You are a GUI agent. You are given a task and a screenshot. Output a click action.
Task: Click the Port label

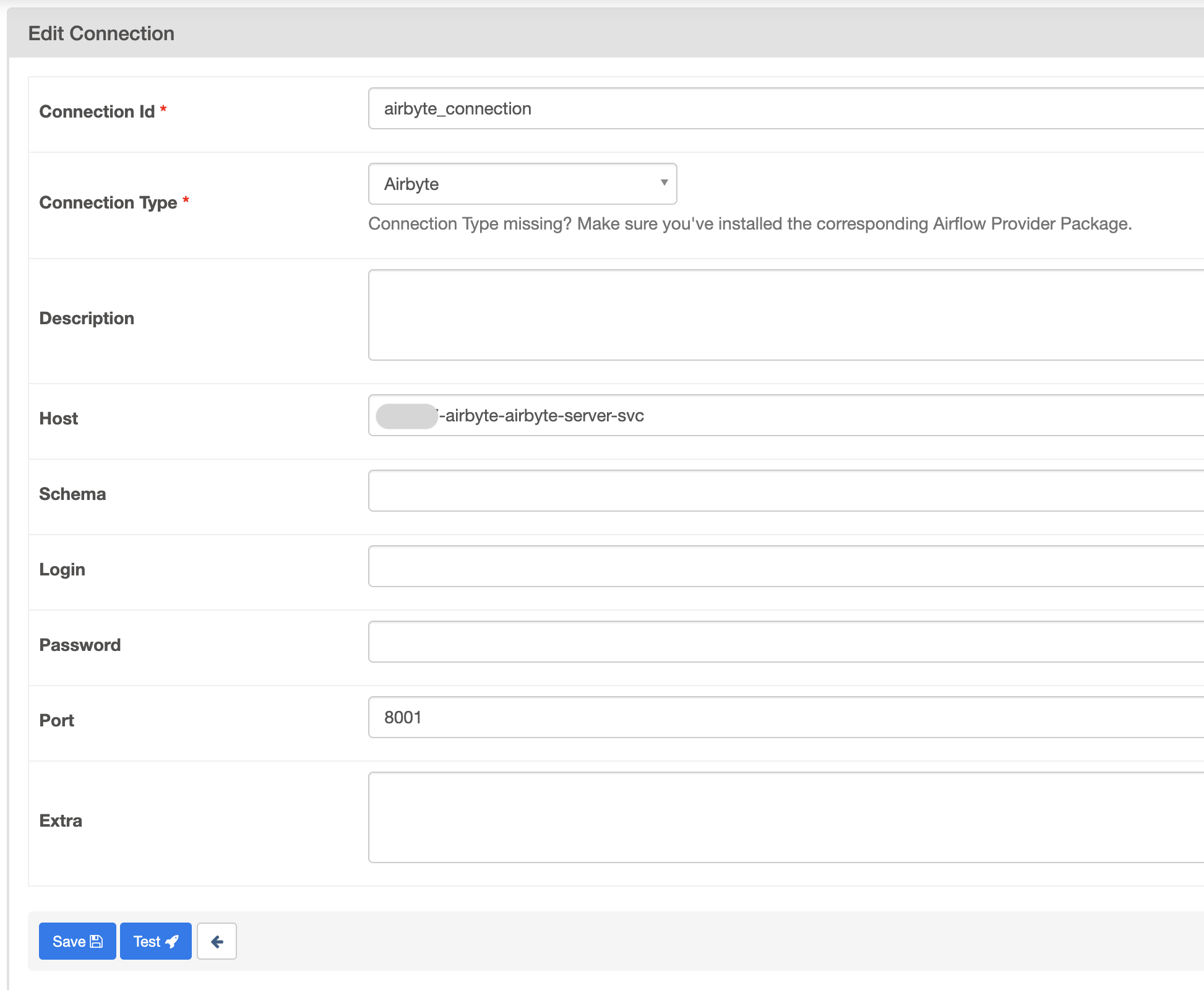click(57, 720)
